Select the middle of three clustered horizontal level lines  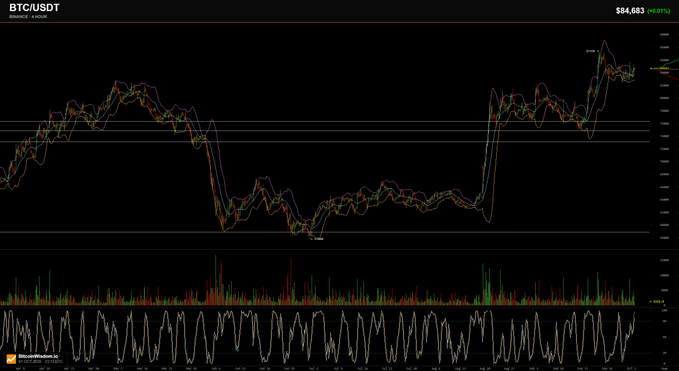325,131
